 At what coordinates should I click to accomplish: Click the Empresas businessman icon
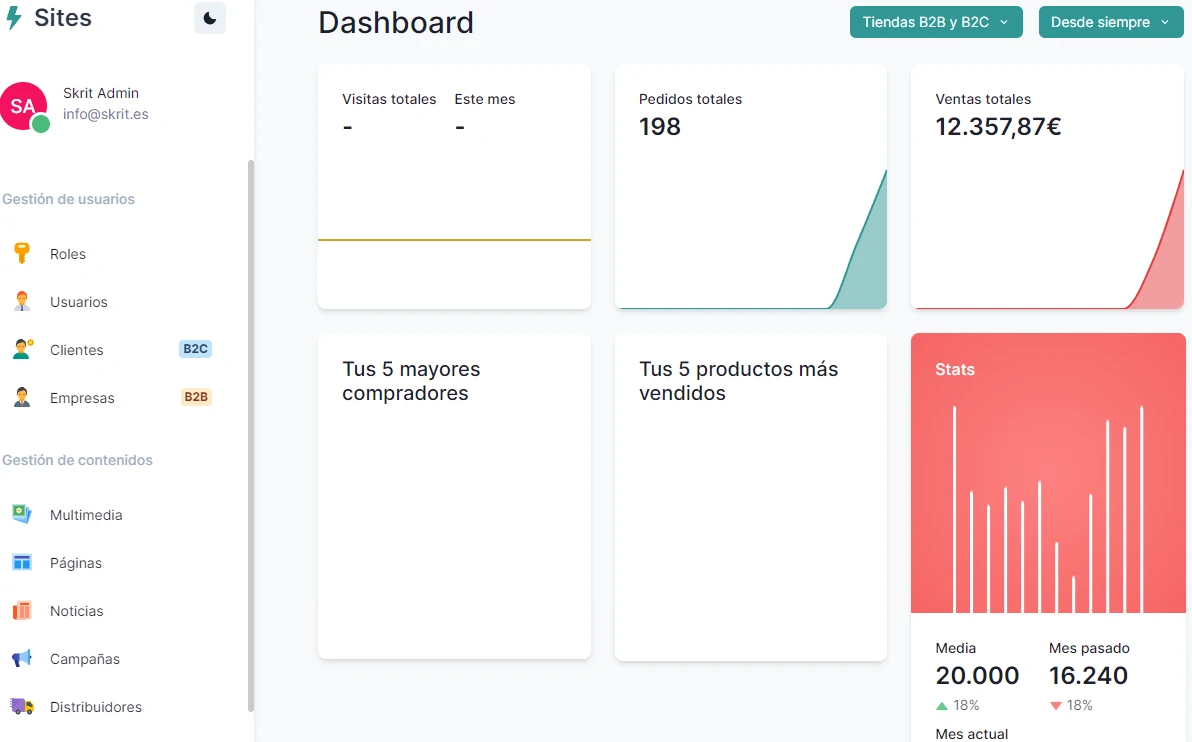tap(22, 397)
